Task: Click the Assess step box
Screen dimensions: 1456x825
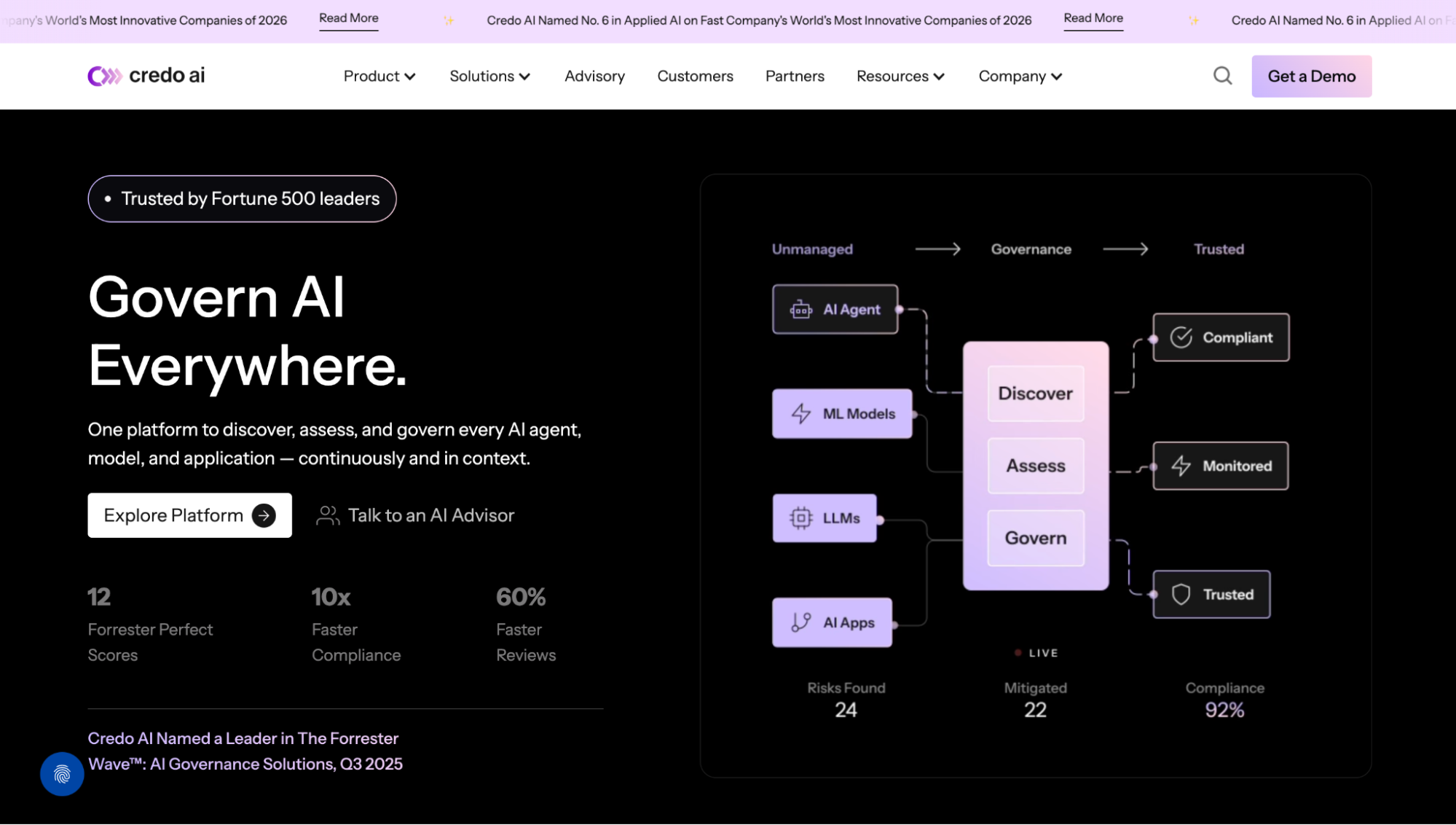Action: (1035, 466)
